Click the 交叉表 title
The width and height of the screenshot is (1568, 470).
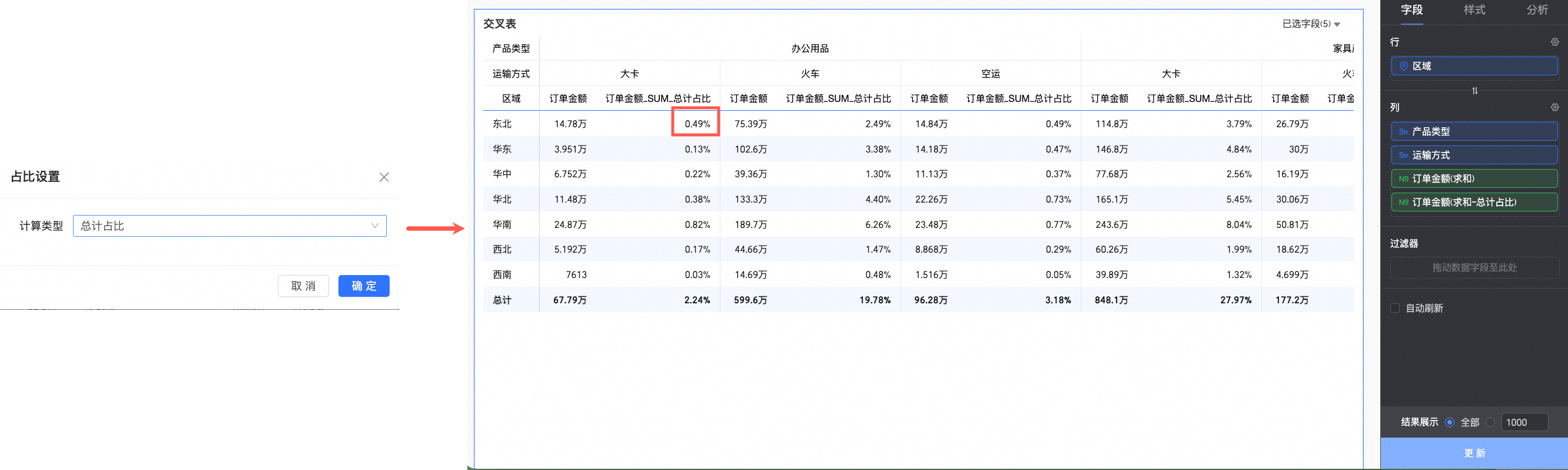click(500, 24)
